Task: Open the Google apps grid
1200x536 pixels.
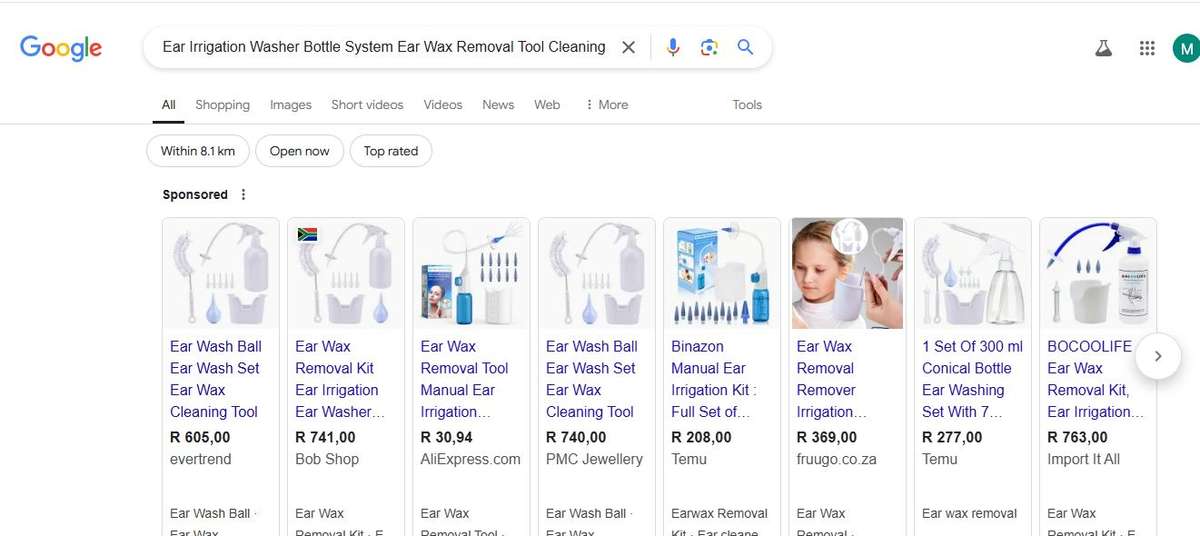Action: pos(1147,48)
